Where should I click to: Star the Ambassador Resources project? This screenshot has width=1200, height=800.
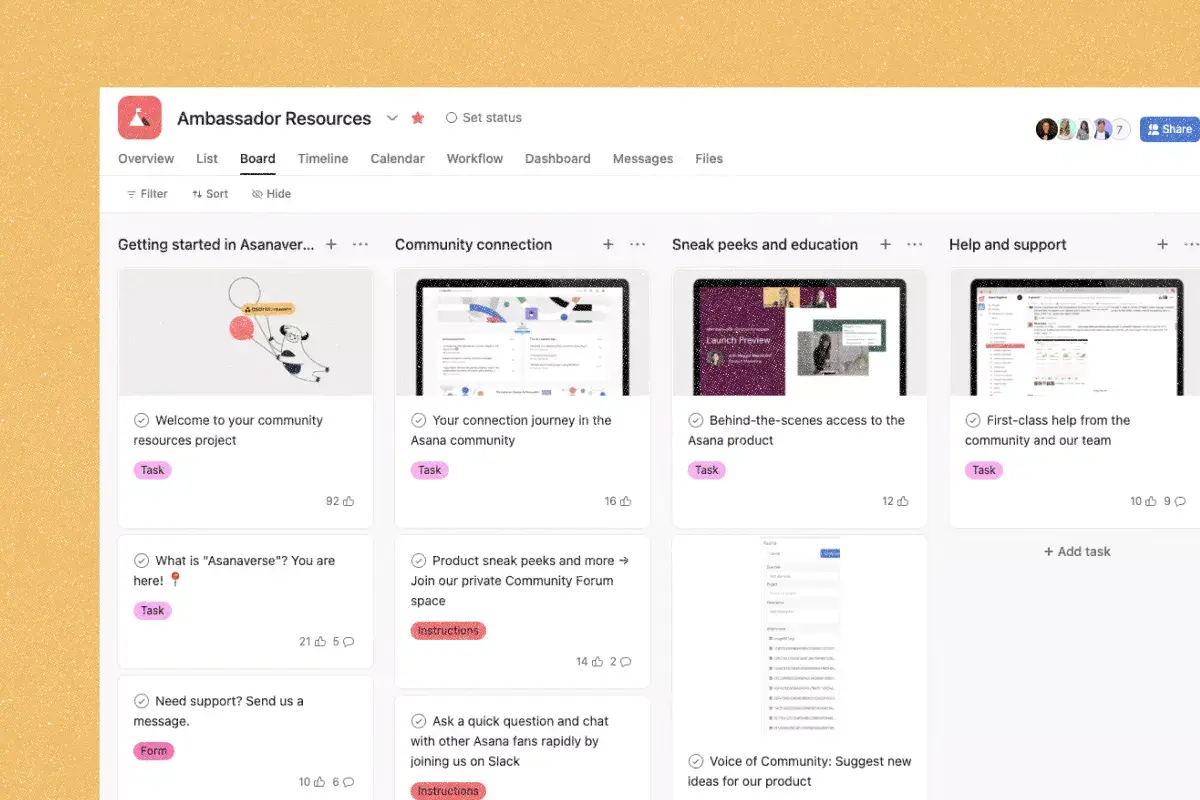point(417,117)
